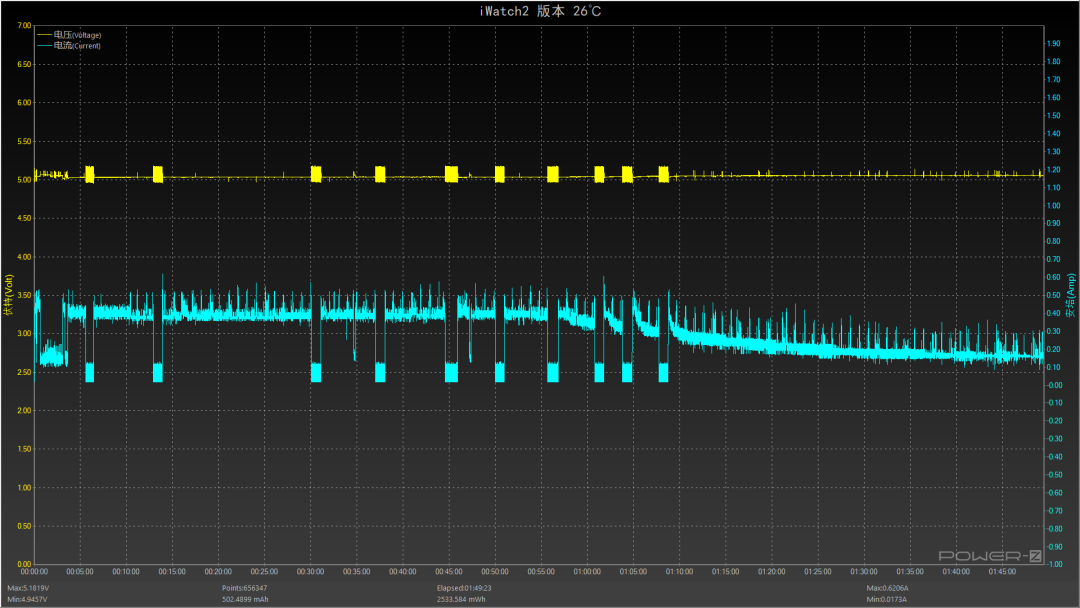Screen dimensions: 1080x608
Task: Click the 电压(Voltage) legend entry
Action: [x=77, y=35]
